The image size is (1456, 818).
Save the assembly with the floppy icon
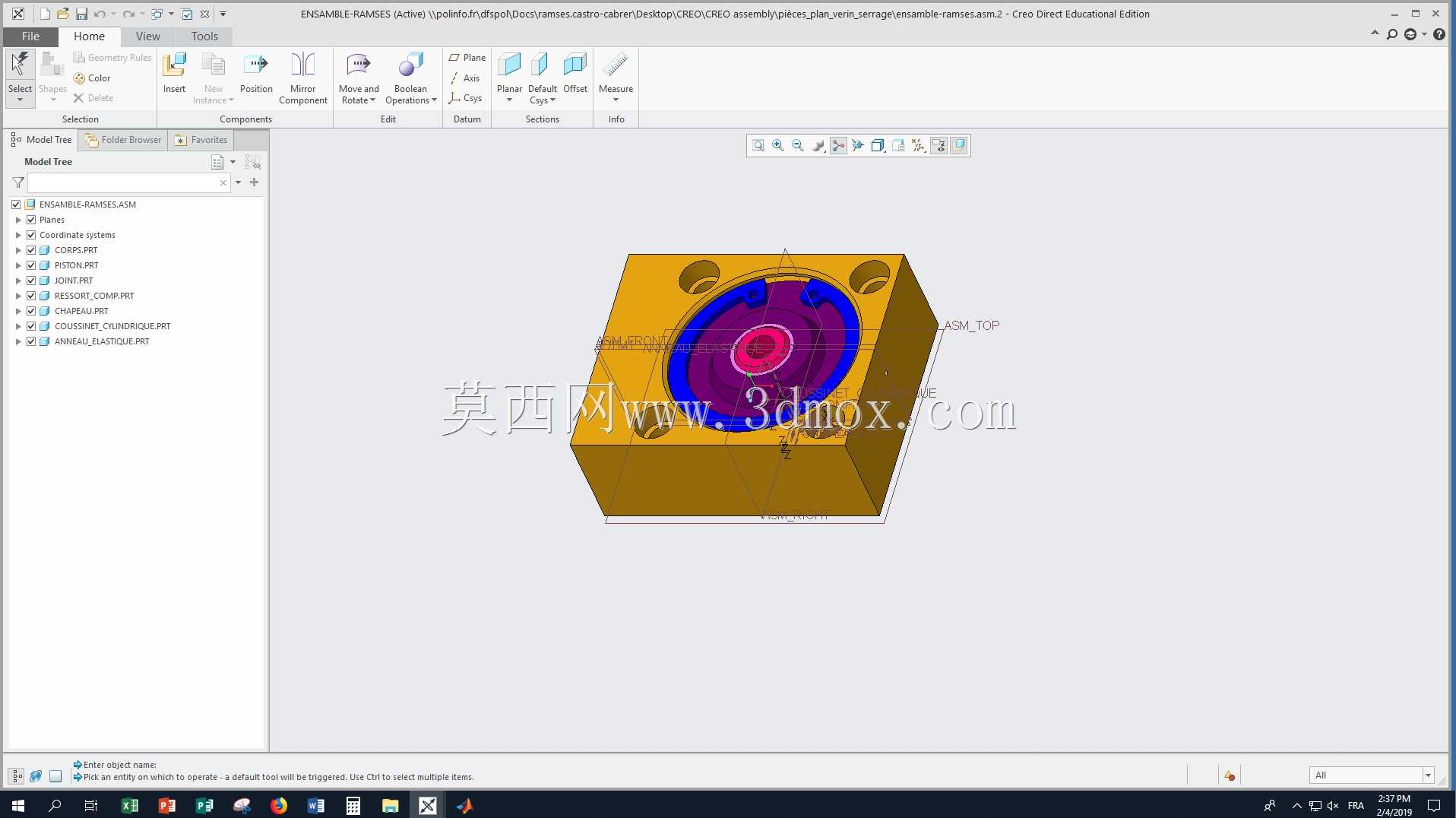(x=81, y=14)
